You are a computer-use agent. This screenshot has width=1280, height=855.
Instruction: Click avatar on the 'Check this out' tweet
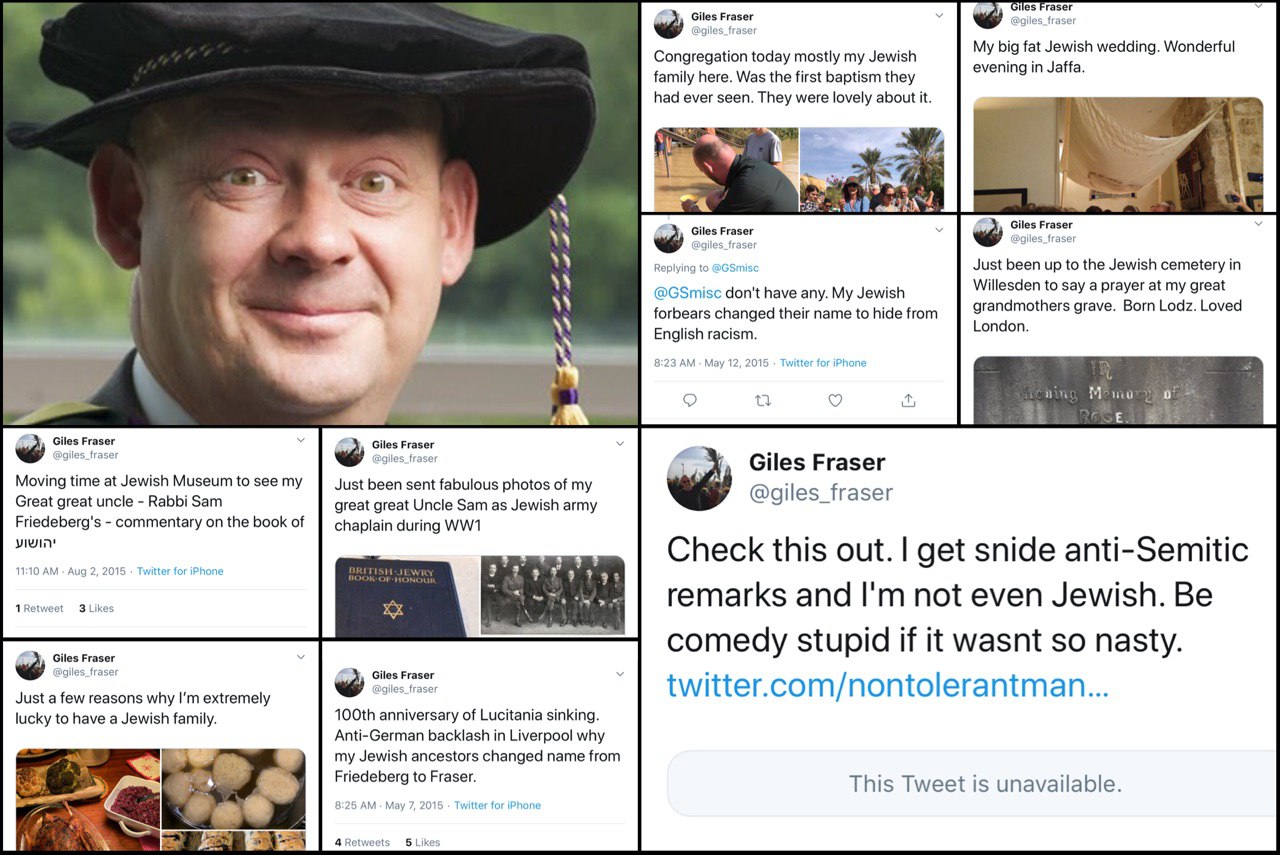tap(699, 476)
